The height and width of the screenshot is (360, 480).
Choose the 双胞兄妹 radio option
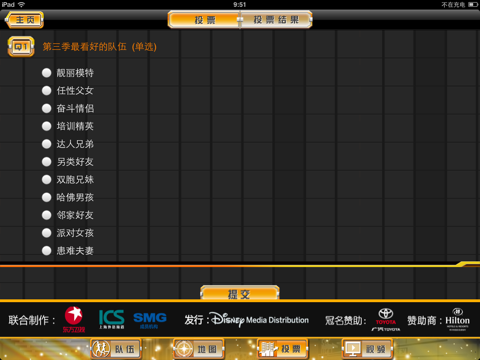pyautogui.click(x=46, y=179)
